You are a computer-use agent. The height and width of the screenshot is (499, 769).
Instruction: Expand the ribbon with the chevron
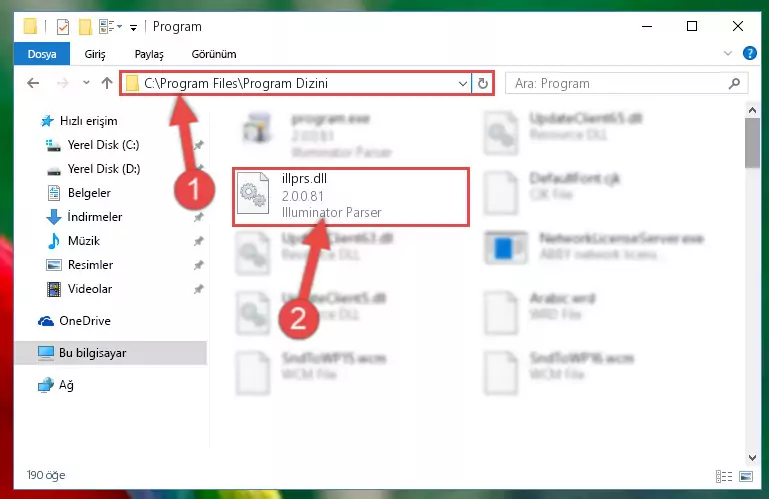pyautogui.click(x=728, y=53)
